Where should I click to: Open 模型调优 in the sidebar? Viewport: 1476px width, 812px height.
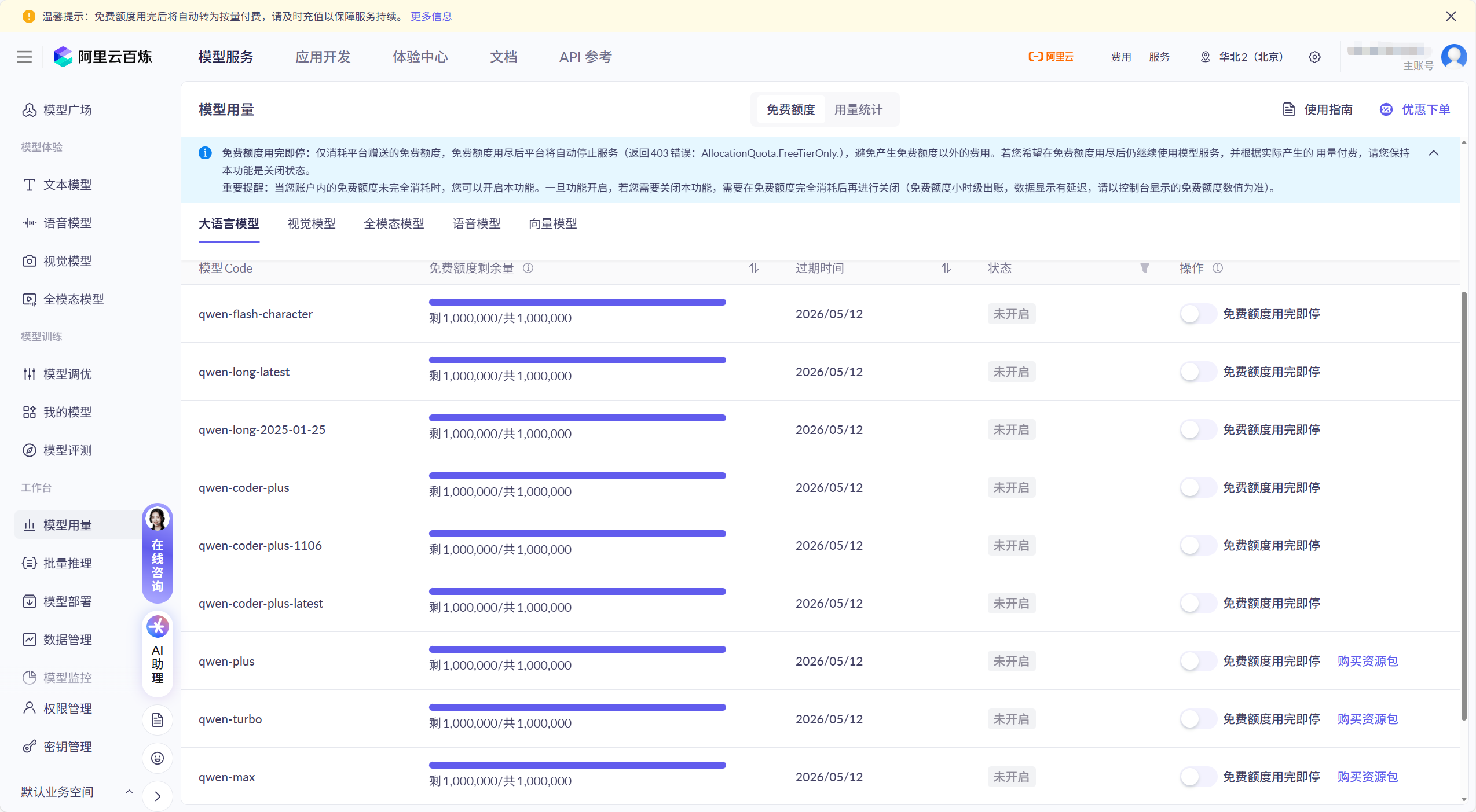click(57, 374)
